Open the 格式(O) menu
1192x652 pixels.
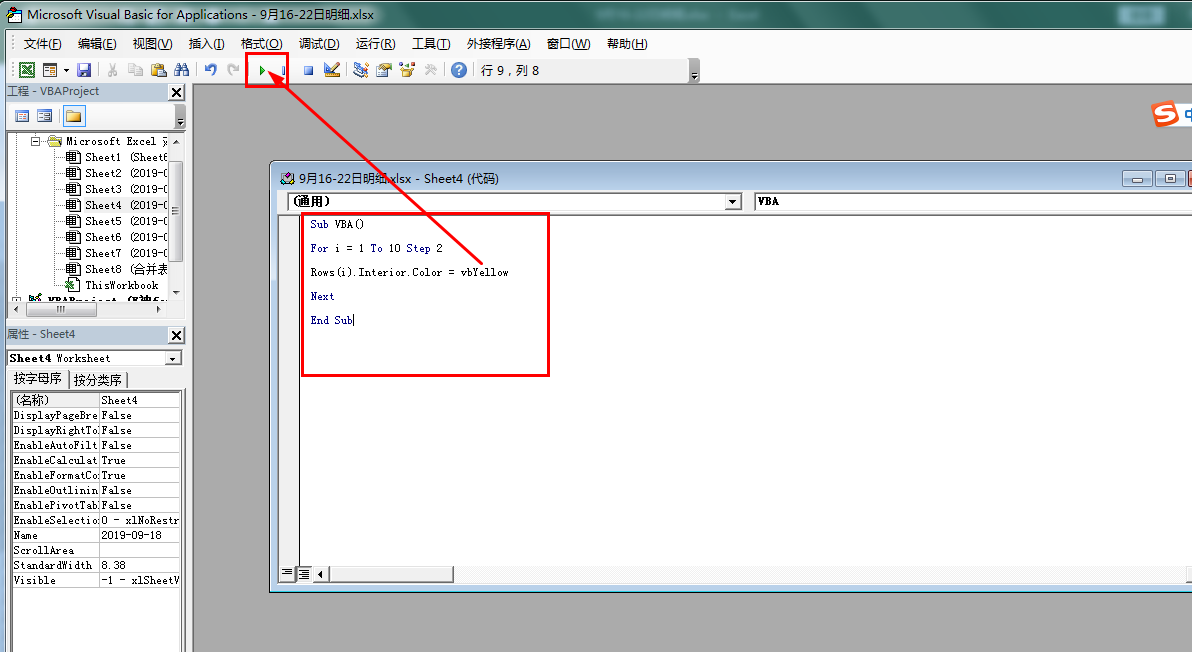click(261, 44)
